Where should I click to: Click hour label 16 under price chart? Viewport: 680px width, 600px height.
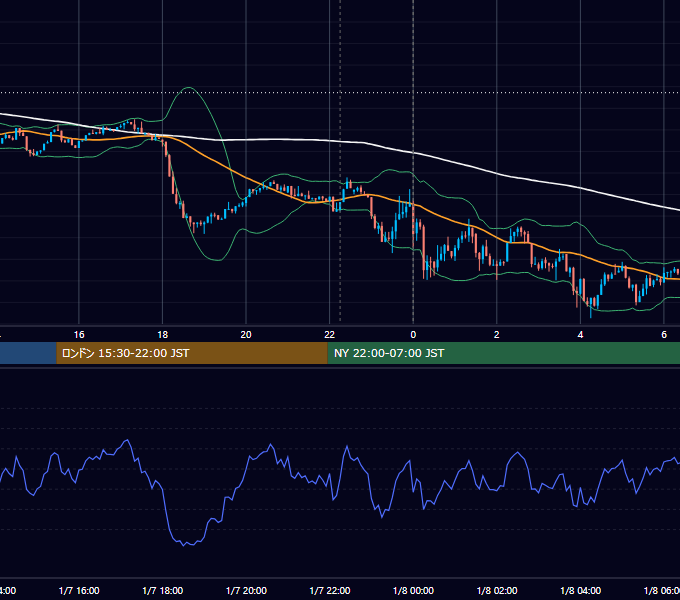pos(79,335)
